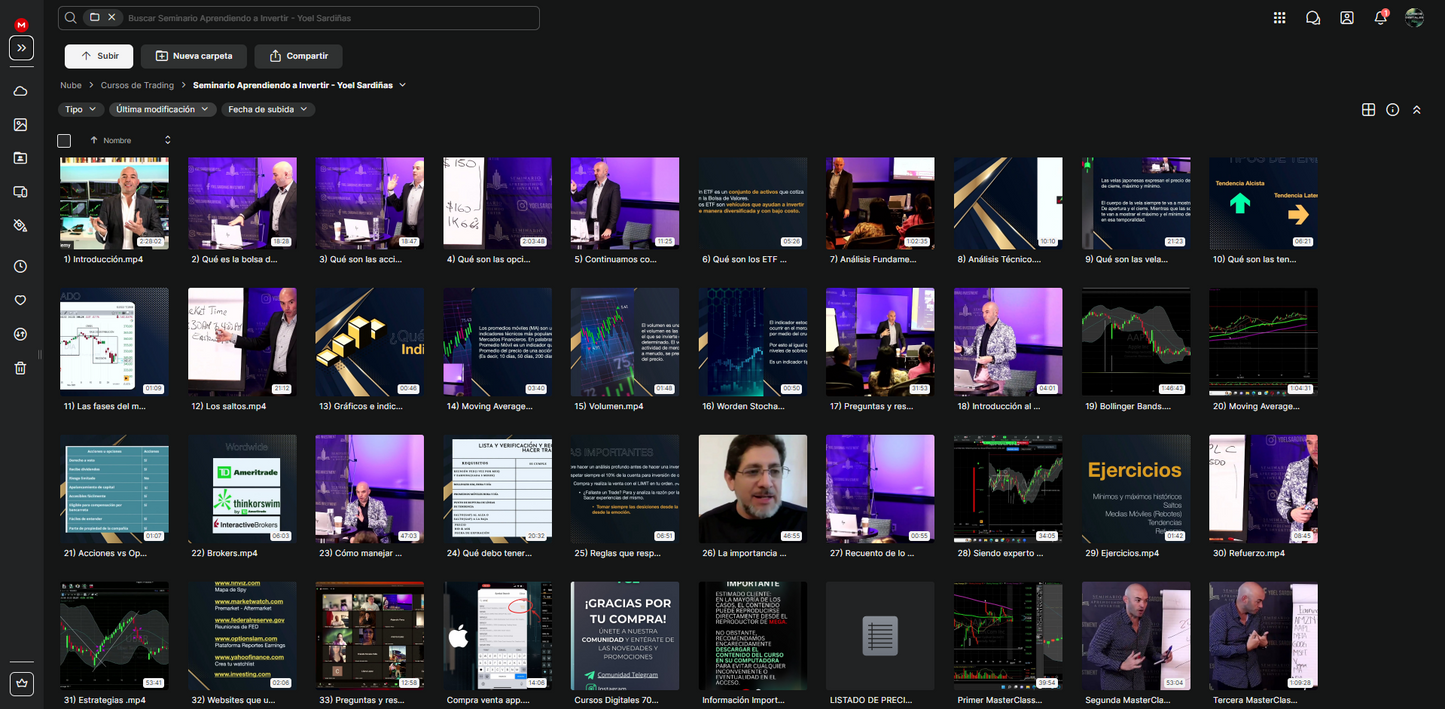
Task: Click the Nueva carpeta button
Action: coord(194,56)
